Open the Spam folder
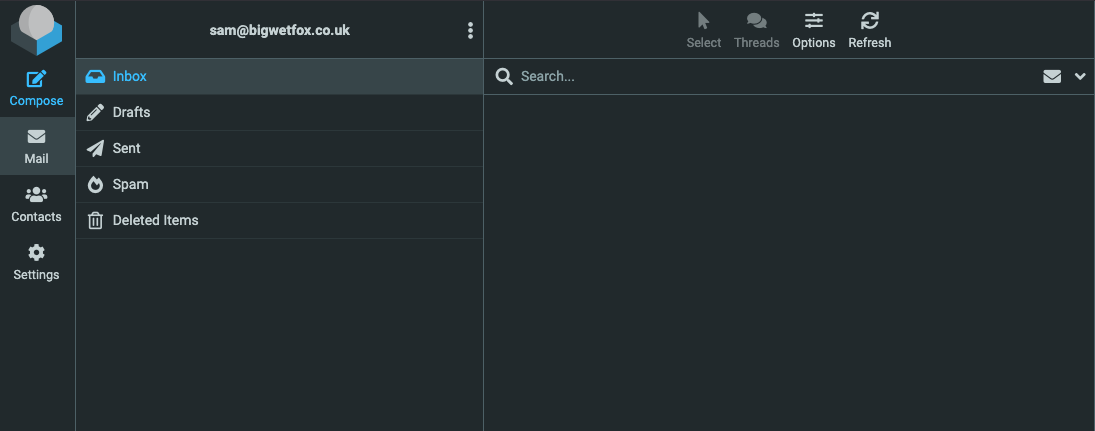1095x431 pixels. 130,184
